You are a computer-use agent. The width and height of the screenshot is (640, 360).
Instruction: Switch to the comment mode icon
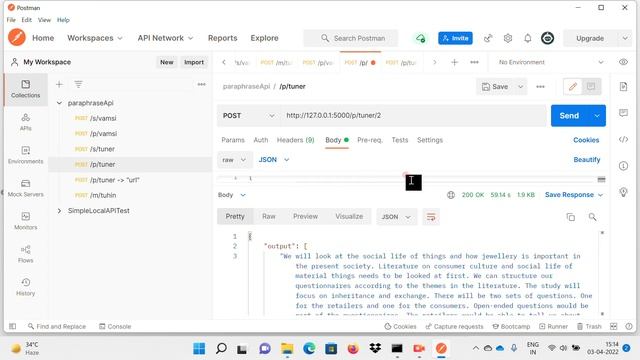coord(591,87)
